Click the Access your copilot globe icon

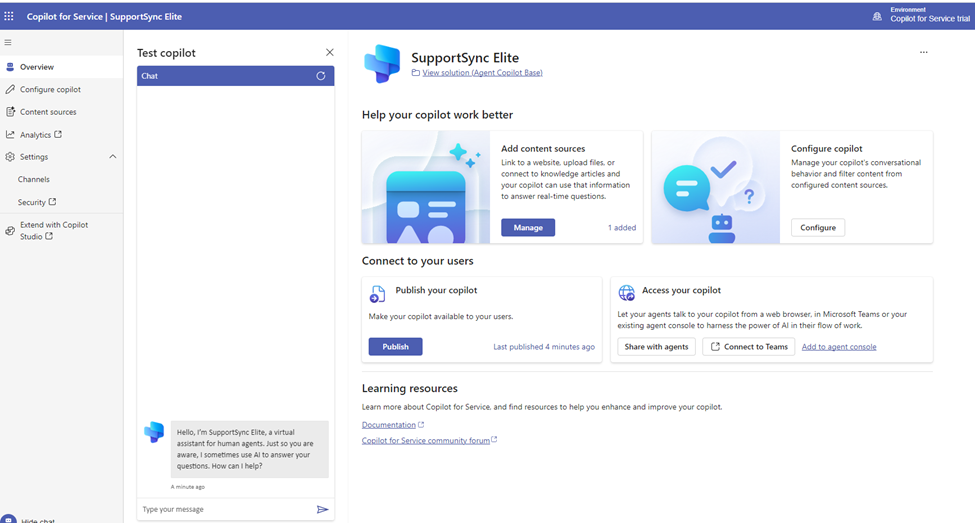click(x=626, y=292)
